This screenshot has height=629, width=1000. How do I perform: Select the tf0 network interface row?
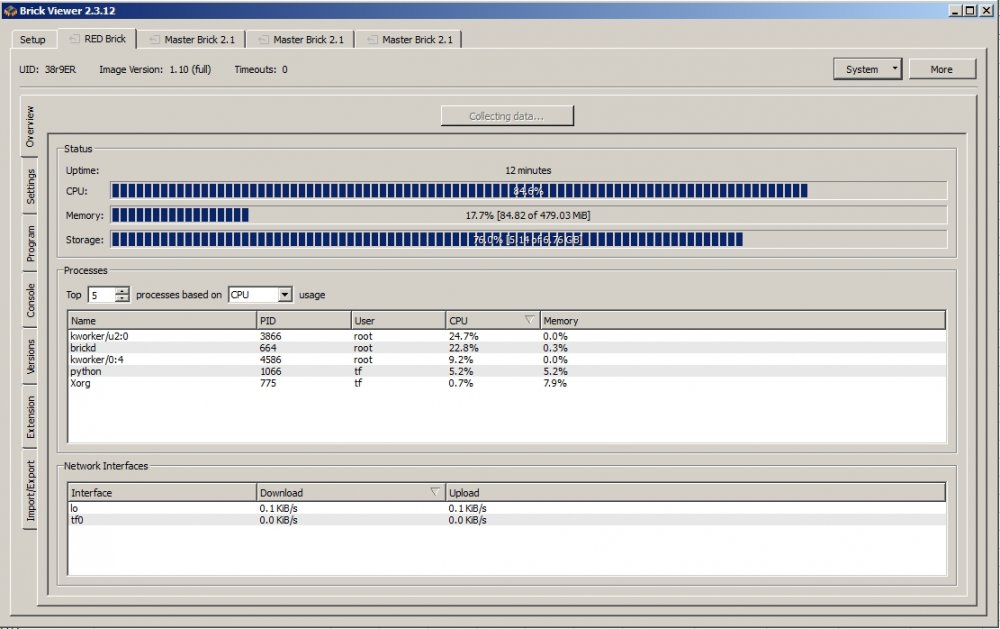click(x=300, y=518)
